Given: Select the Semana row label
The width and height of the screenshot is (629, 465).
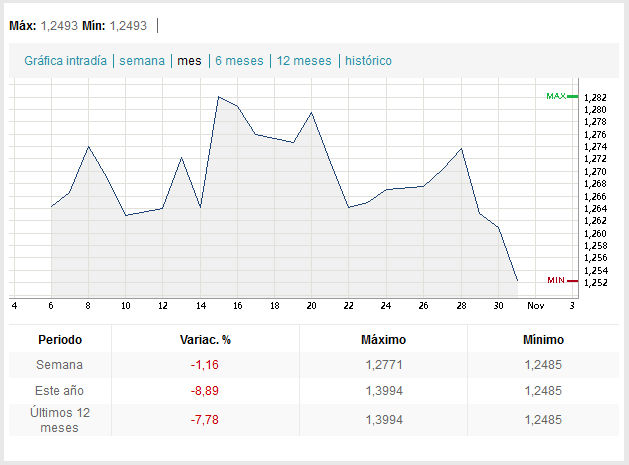Looking at the screenshot, I should click(x=60, y=365).
